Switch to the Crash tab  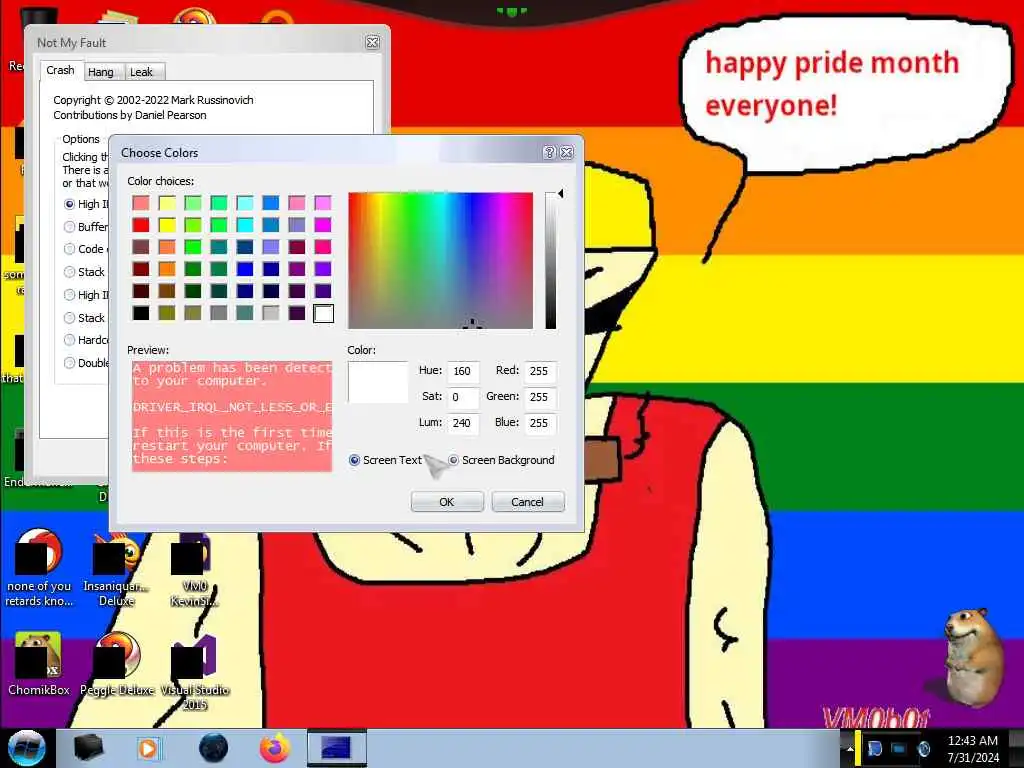coord(60,70)
